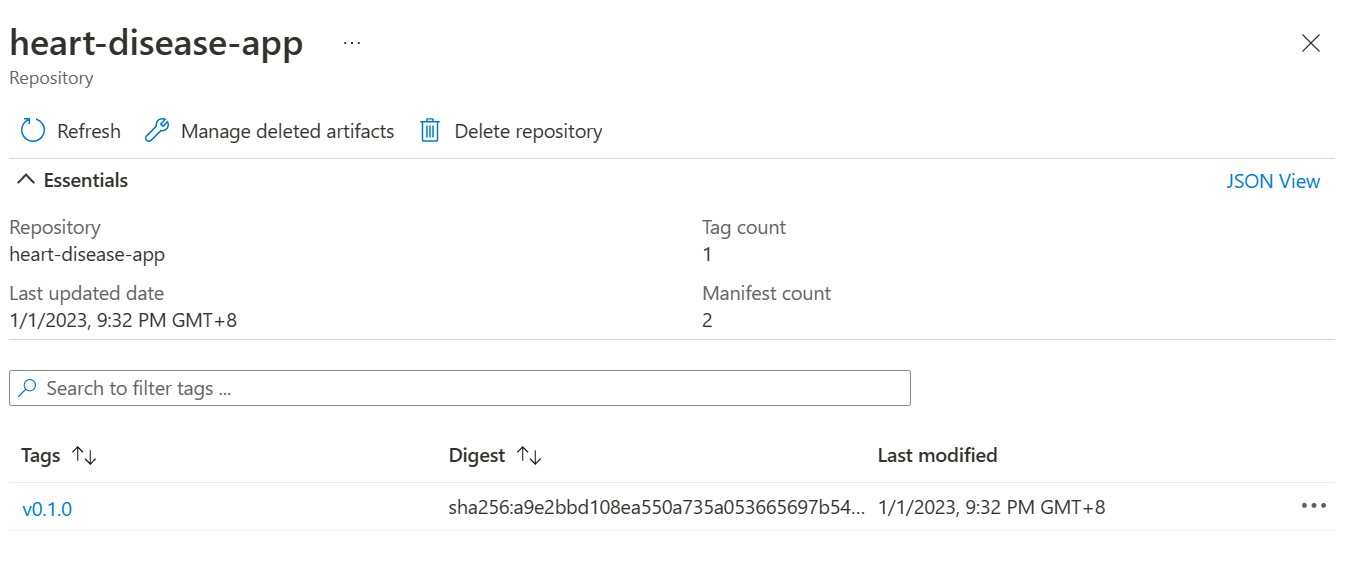
Task: Choose Delete repository
Action: [528, 131]
